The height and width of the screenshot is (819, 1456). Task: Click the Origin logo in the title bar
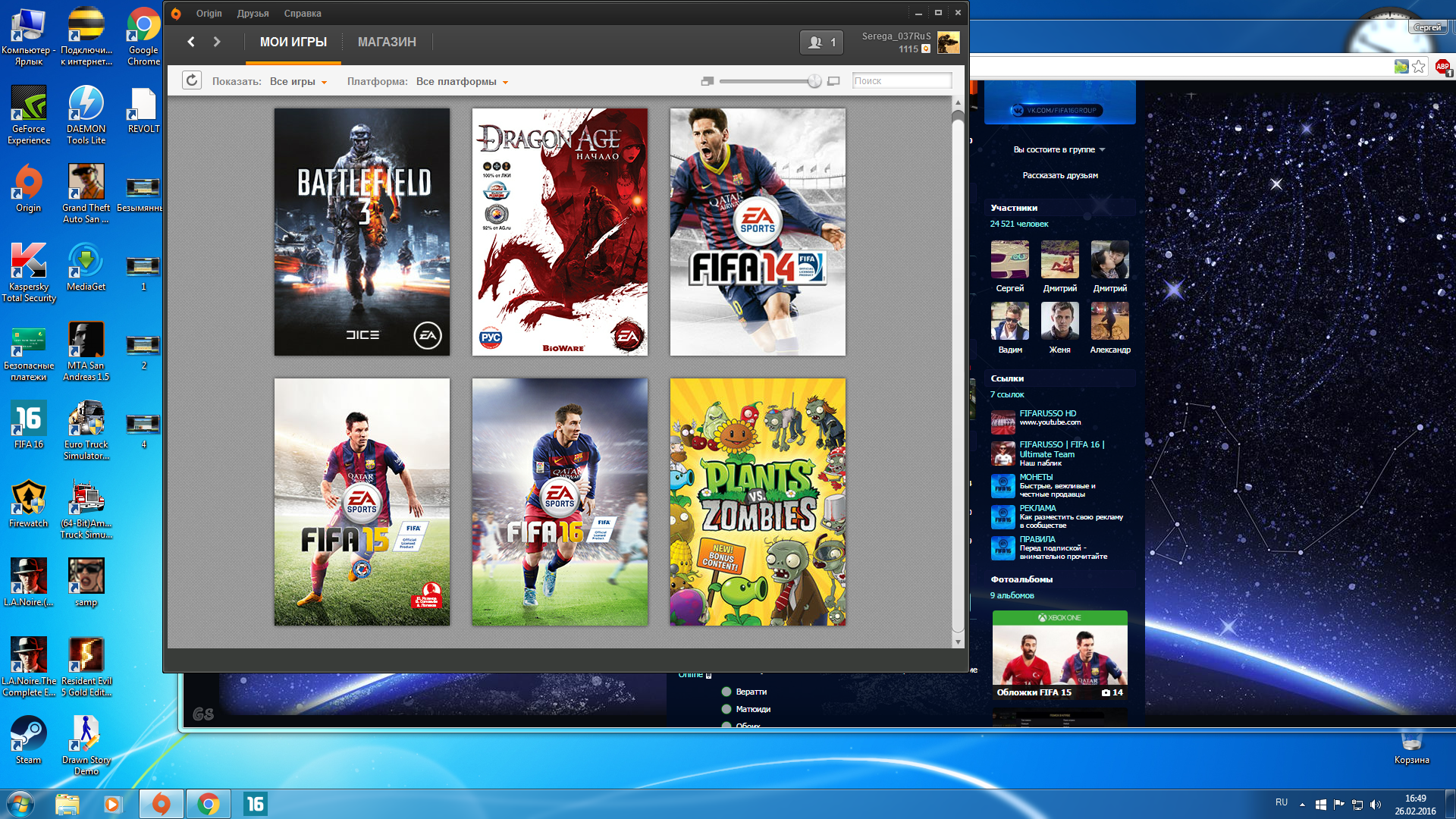(176, 13)
